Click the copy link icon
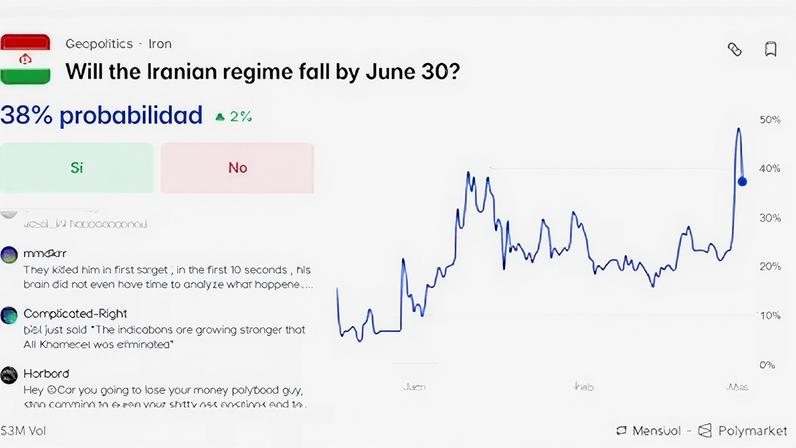The image size is (796, 448). (x=734, y=49)
